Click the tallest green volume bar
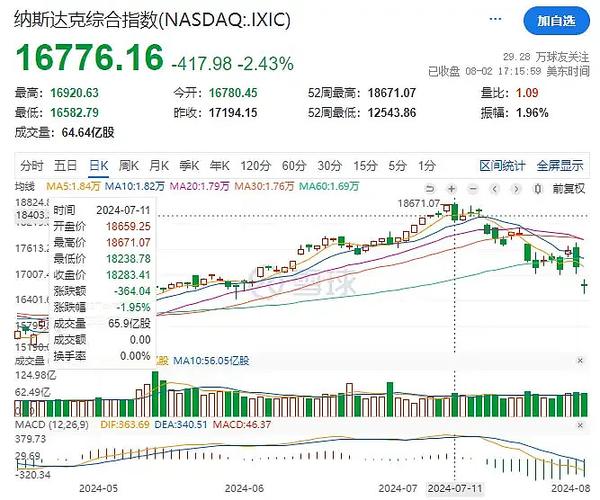The height and width of the screenshot is (500, 600). pyautogui.click(x=155, y=394)
